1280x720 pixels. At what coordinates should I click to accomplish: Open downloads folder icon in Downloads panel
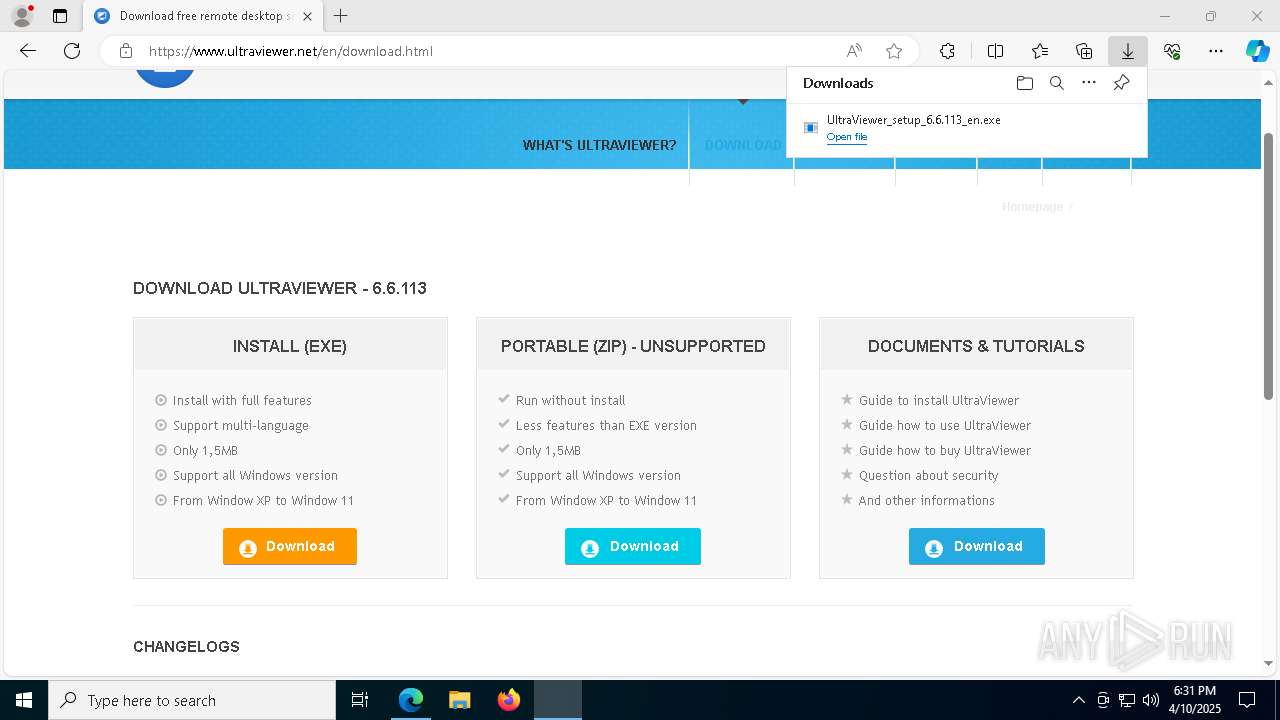[1024, 83]
